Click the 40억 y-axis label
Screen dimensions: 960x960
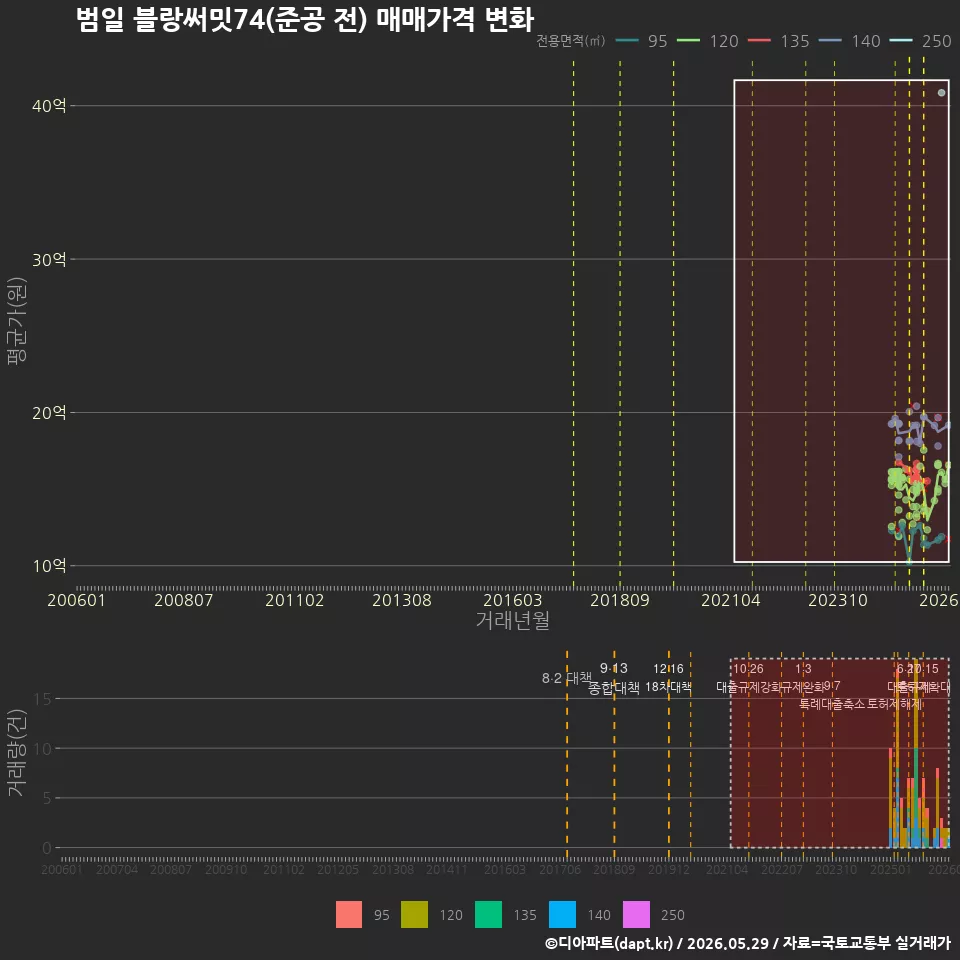pos(49,106)
